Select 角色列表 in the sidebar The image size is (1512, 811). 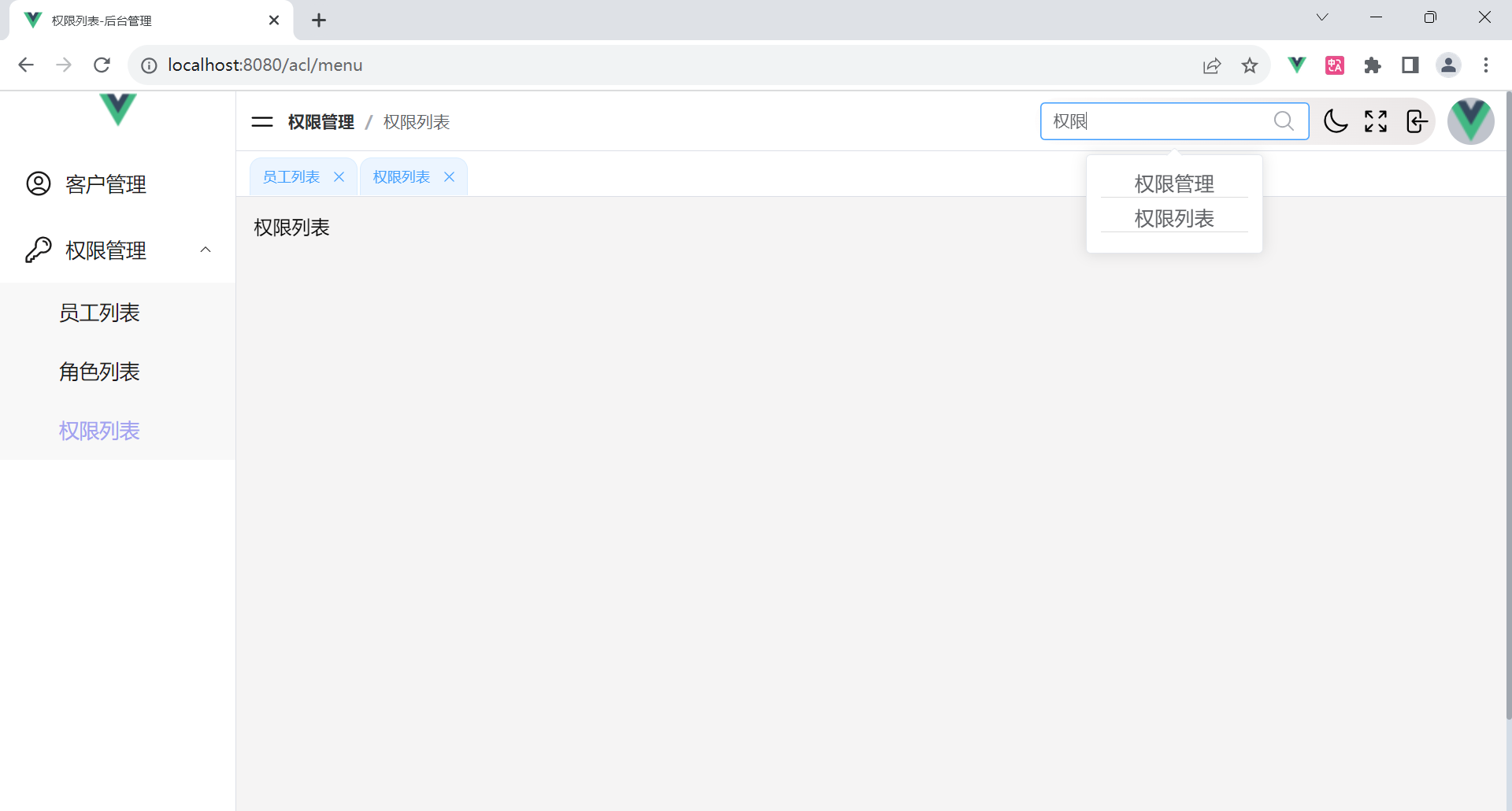click(x=99, y=372)
